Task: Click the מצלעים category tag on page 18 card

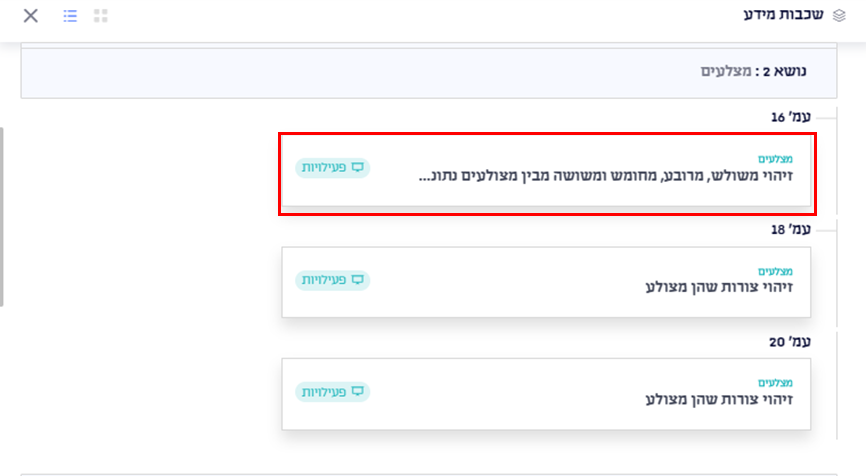Action: pos(775,271)
